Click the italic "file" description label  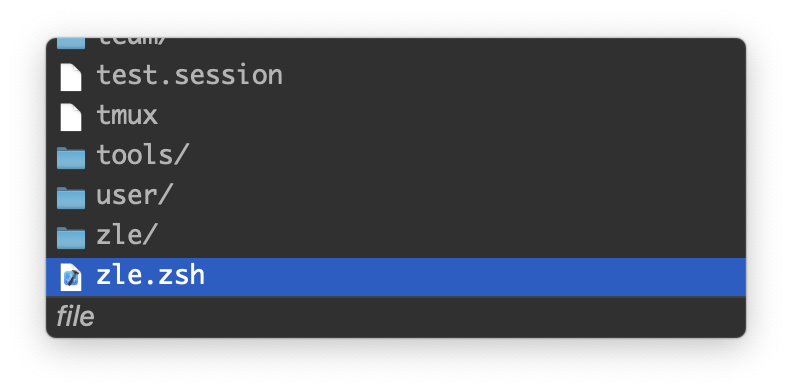point(75,317)
